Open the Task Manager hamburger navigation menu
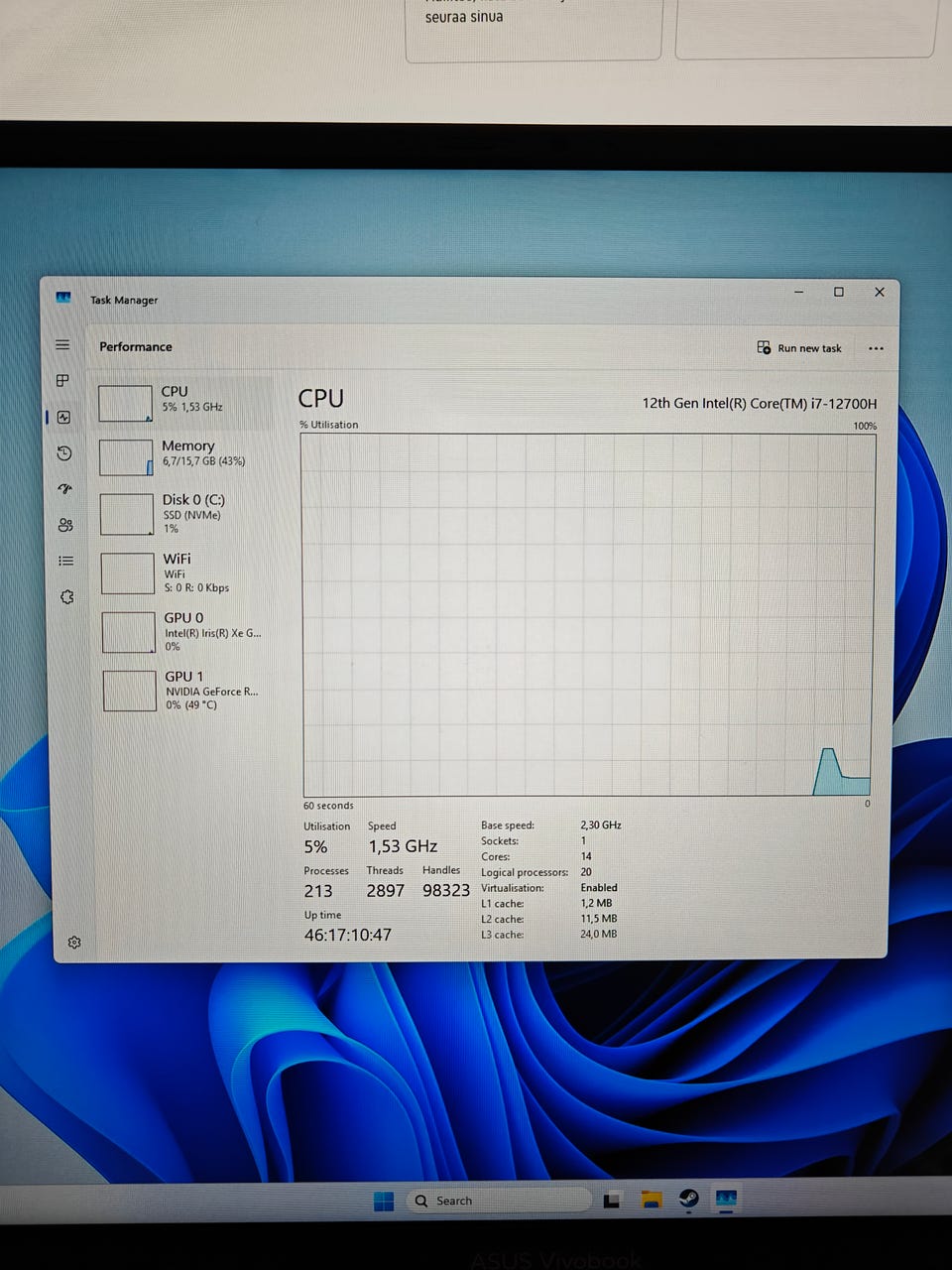Screen dimensions: 952x1270 [62, 345]
